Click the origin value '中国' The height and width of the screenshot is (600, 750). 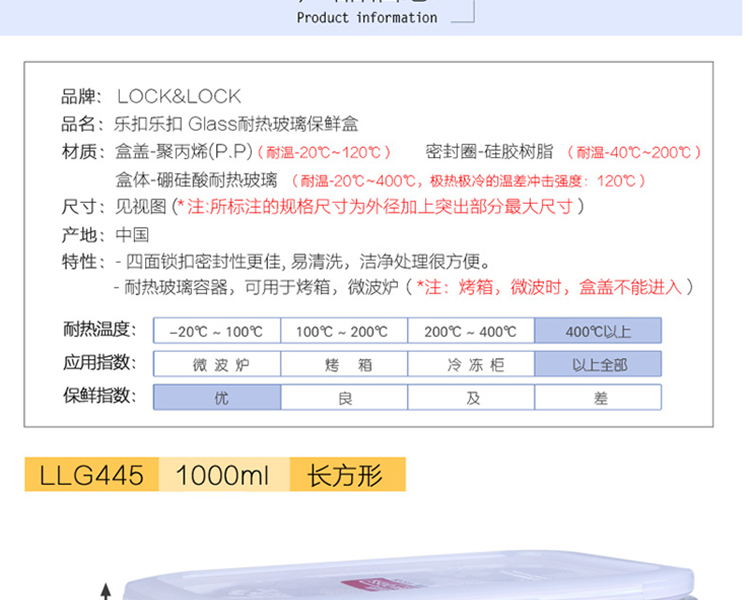[x=132, y=235]
